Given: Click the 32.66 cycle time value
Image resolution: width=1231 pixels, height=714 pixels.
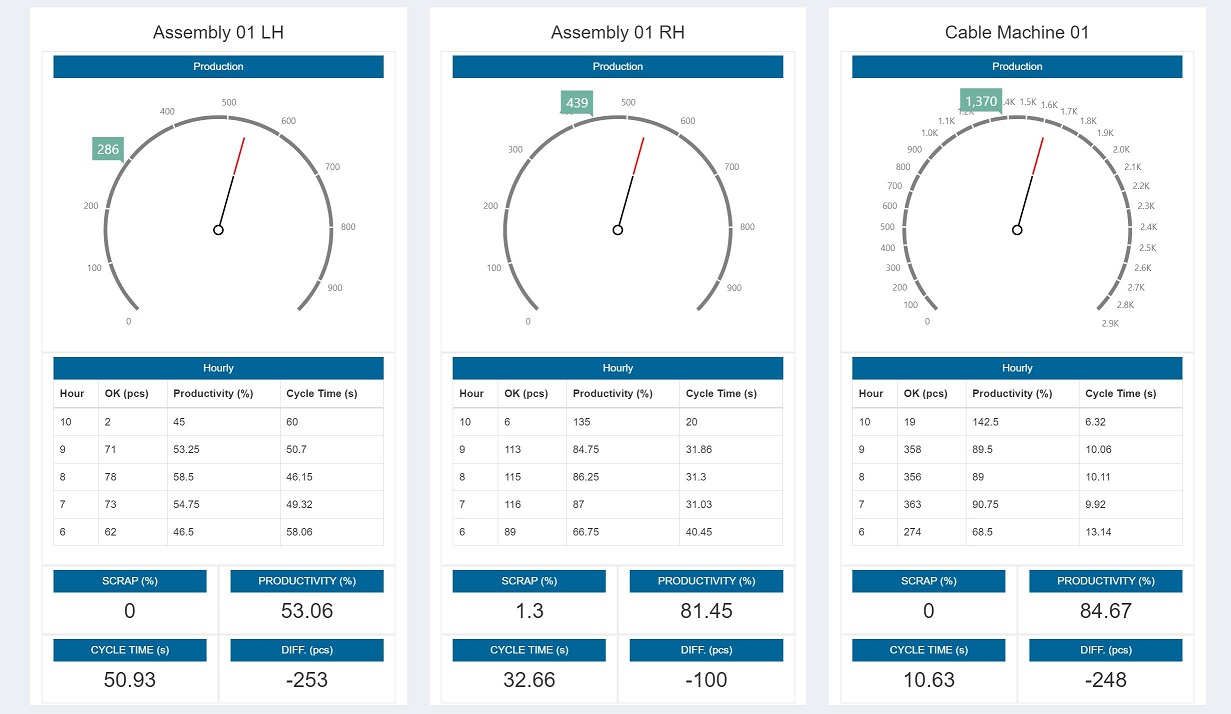Looking at the screenshot, I should pos(529,680).
